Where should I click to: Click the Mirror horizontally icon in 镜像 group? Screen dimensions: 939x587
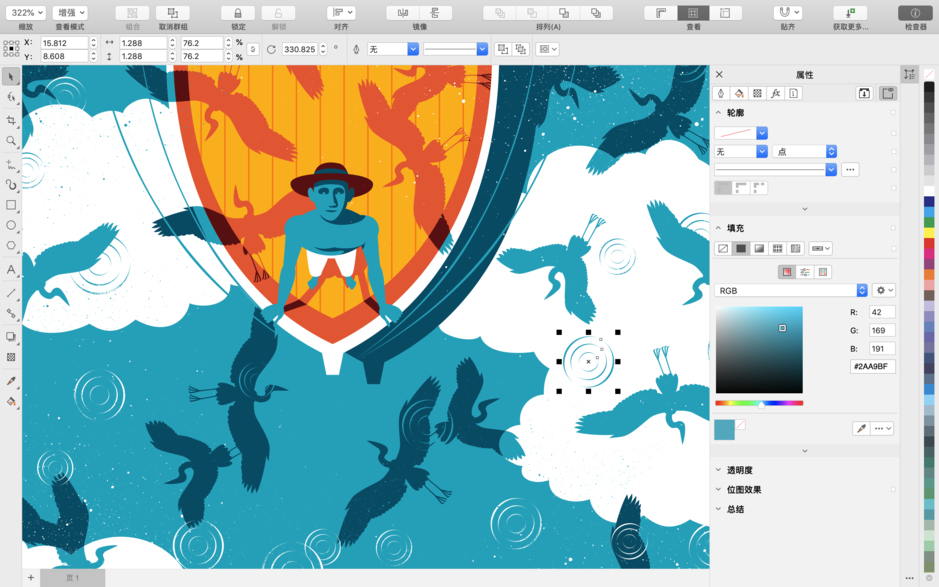(403, 13)
